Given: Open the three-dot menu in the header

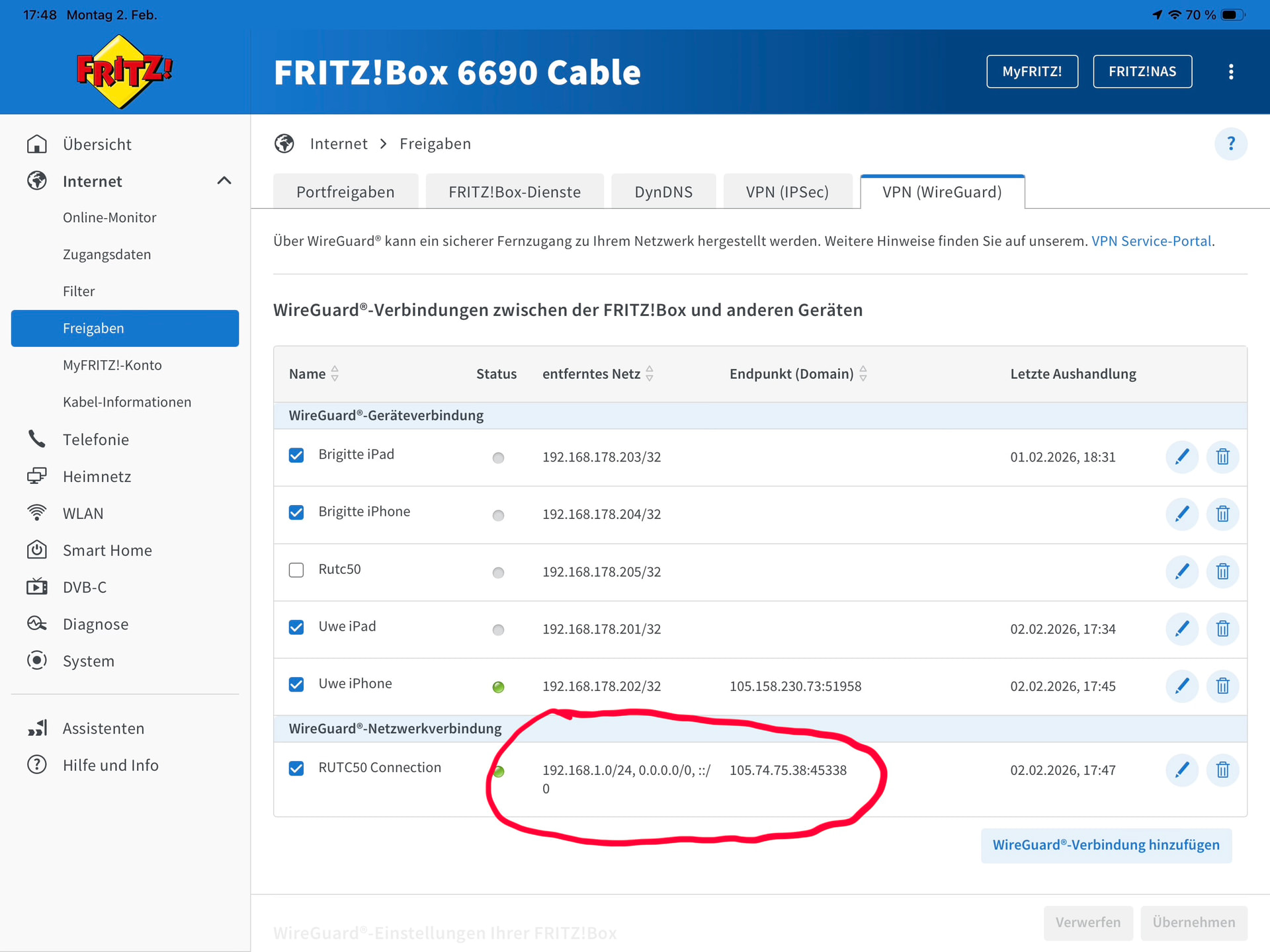Looking at the screenshot, I should pyautogui.click(x=1230, y=71).
